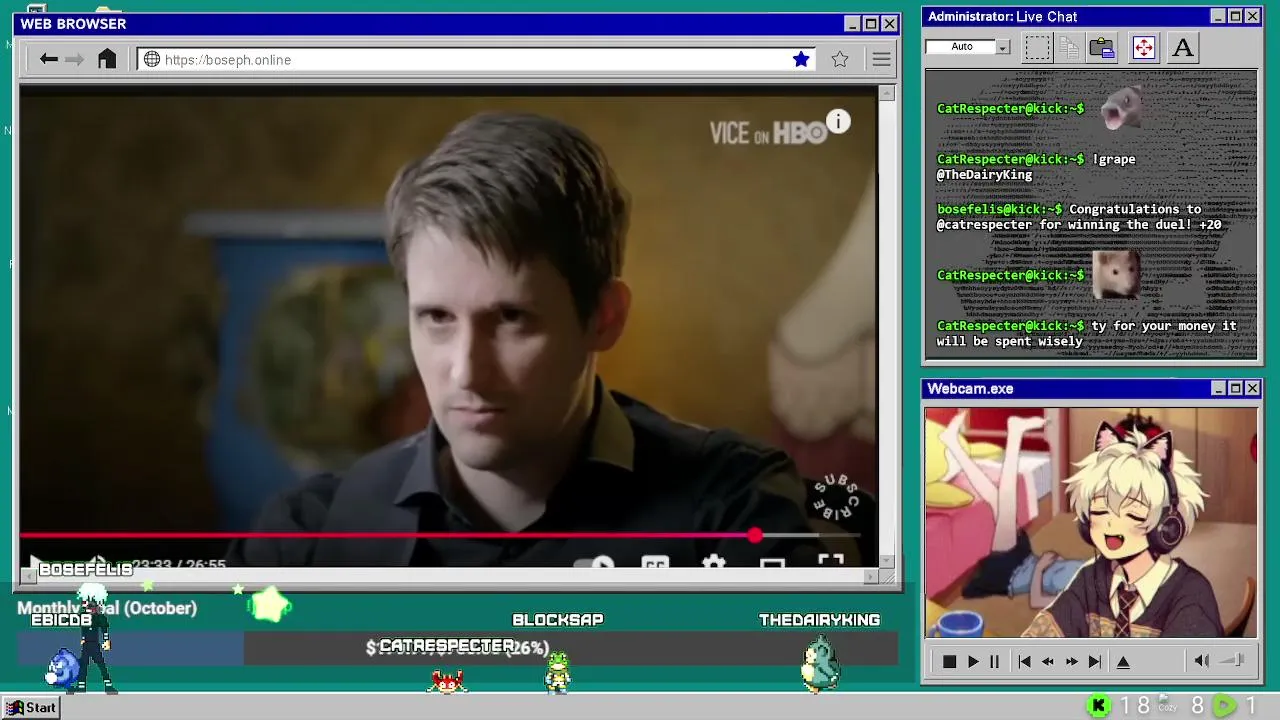Click the eject button in Webcam.exe
Image resolution: width=1280 pixels, height=720 pixels.
click(x=1123, y=661)
